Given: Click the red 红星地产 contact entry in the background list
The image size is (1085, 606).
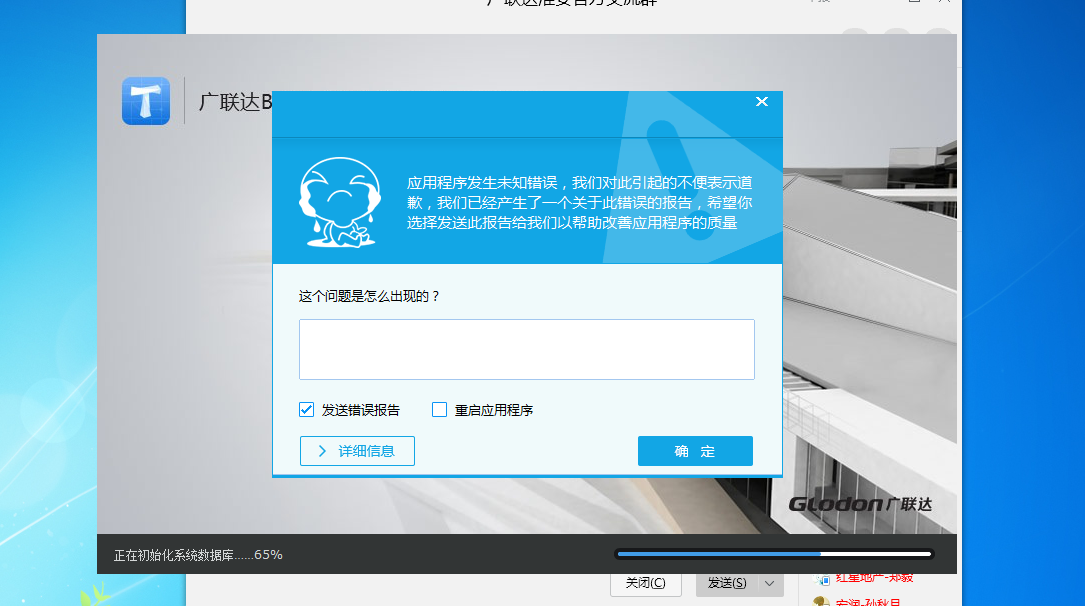Looking at the screenshot, I should pos(874,578).
